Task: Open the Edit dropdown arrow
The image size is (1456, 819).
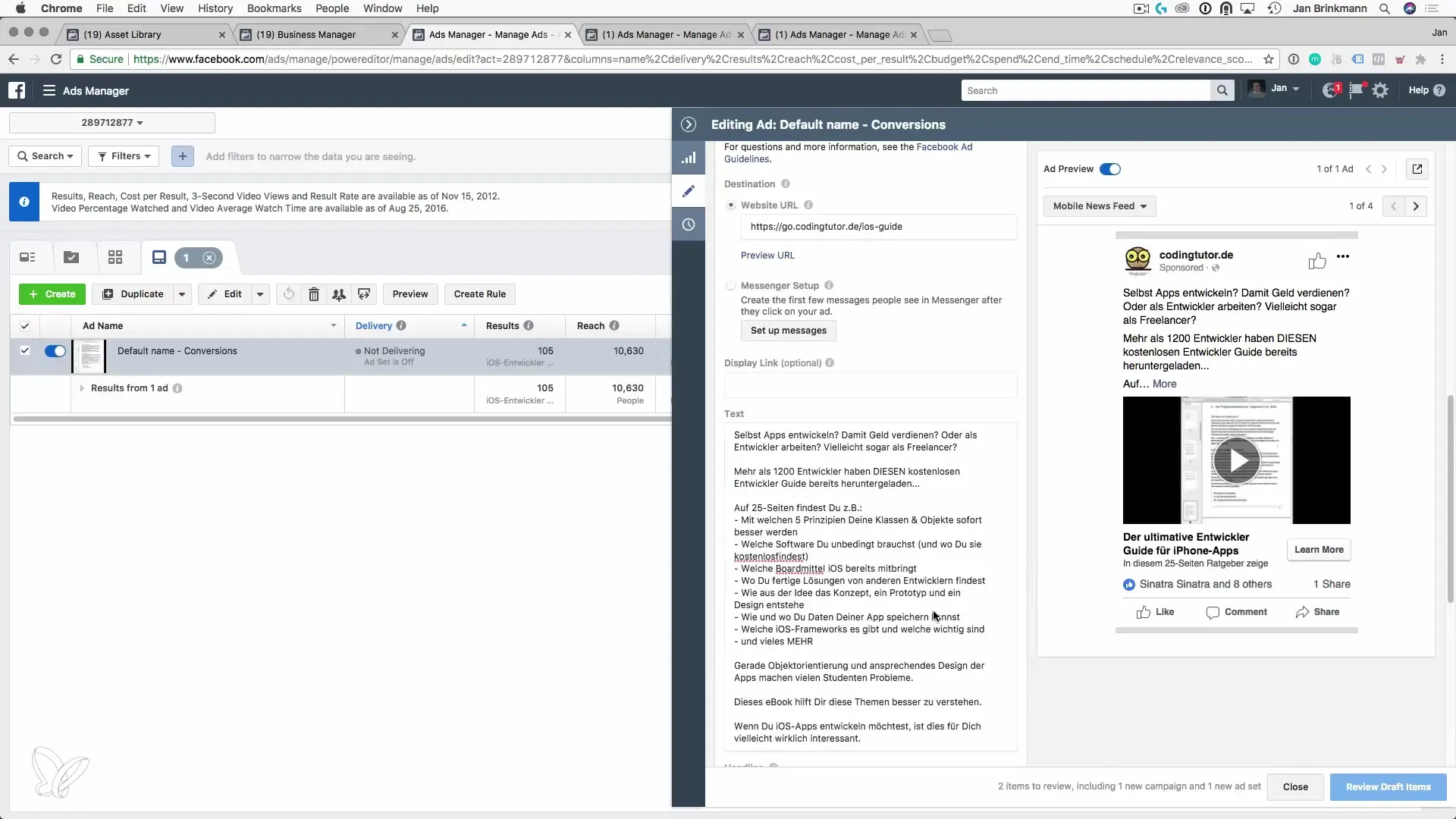Action: [260, 294]
